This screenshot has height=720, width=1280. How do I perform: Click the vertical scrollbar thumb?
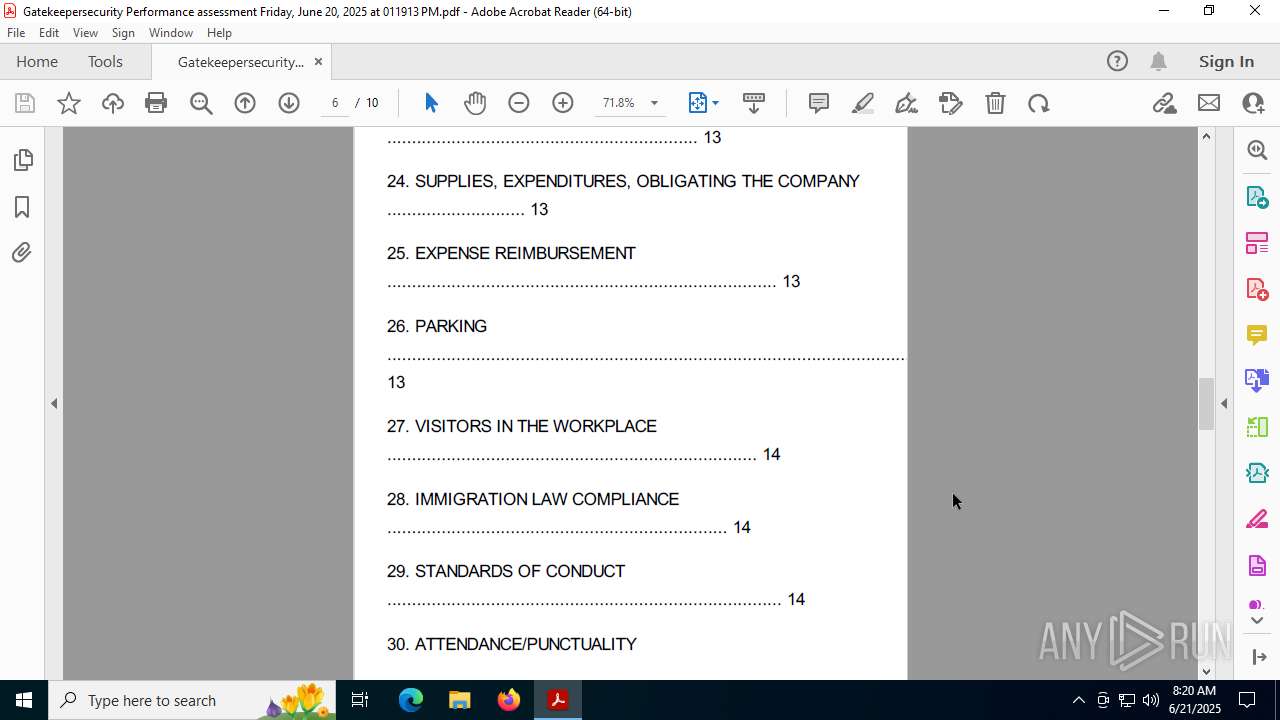pos(1206,405)
